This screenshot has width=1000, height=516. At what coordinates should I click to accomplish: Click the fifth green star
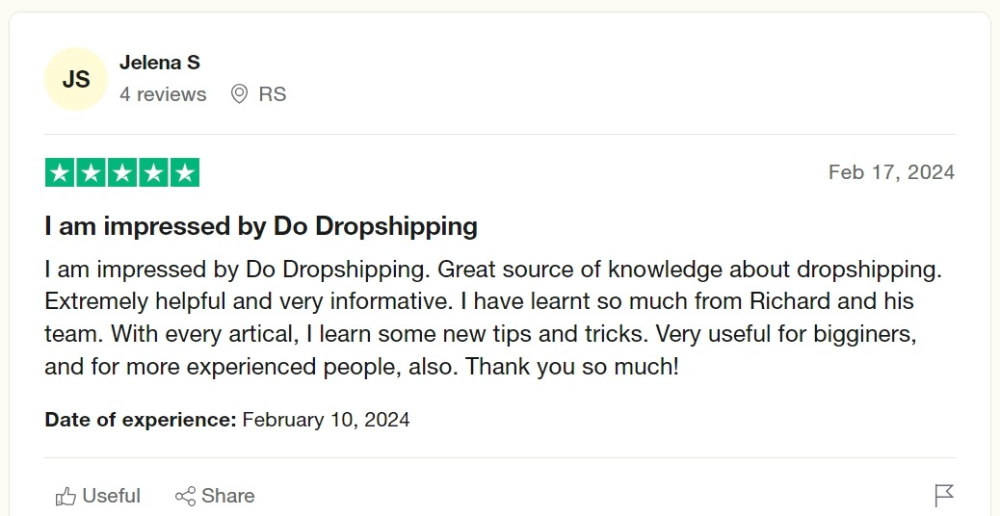point(185,173)
